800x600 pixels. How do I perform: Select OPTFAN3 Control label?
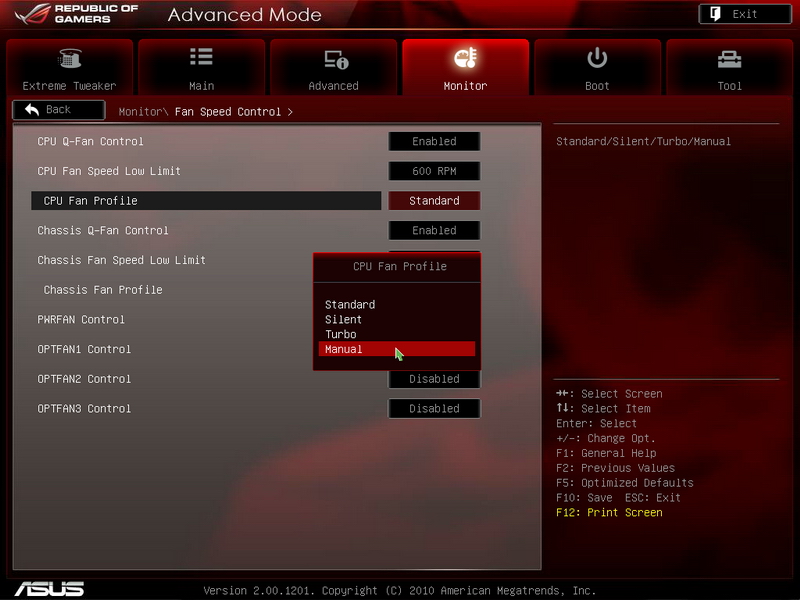pos(84,409)
